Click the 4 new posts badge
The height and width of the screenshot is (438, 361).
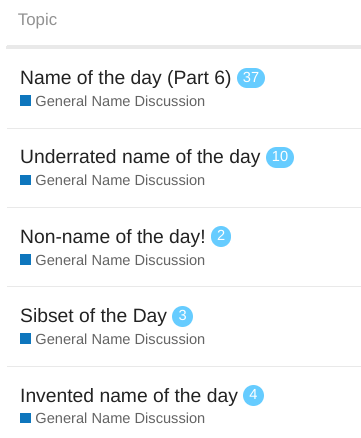[253, 396]
